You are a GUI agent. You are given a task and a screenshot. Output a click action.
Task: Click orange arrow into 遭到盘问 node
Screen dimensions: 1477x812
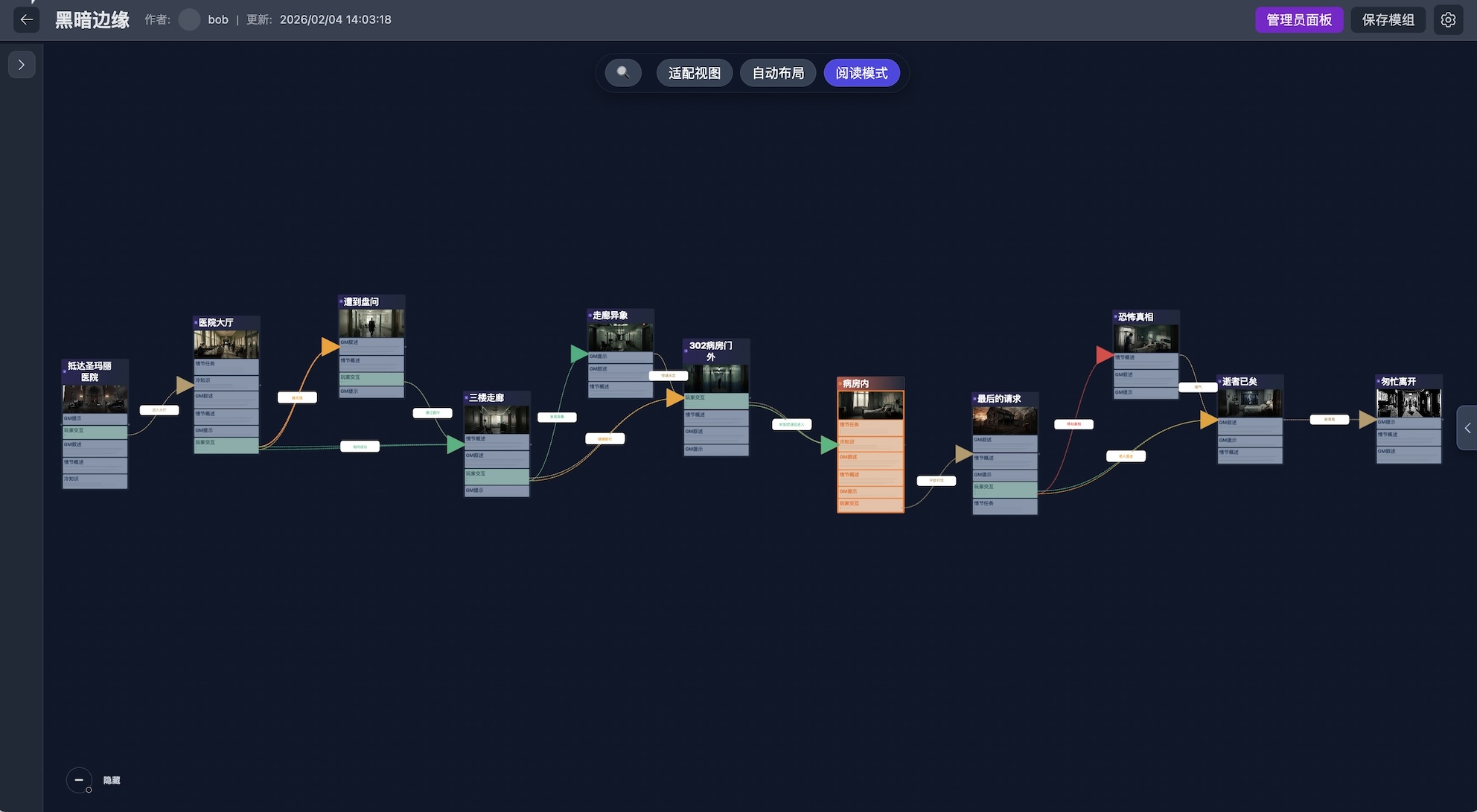(x=330, y=346)
